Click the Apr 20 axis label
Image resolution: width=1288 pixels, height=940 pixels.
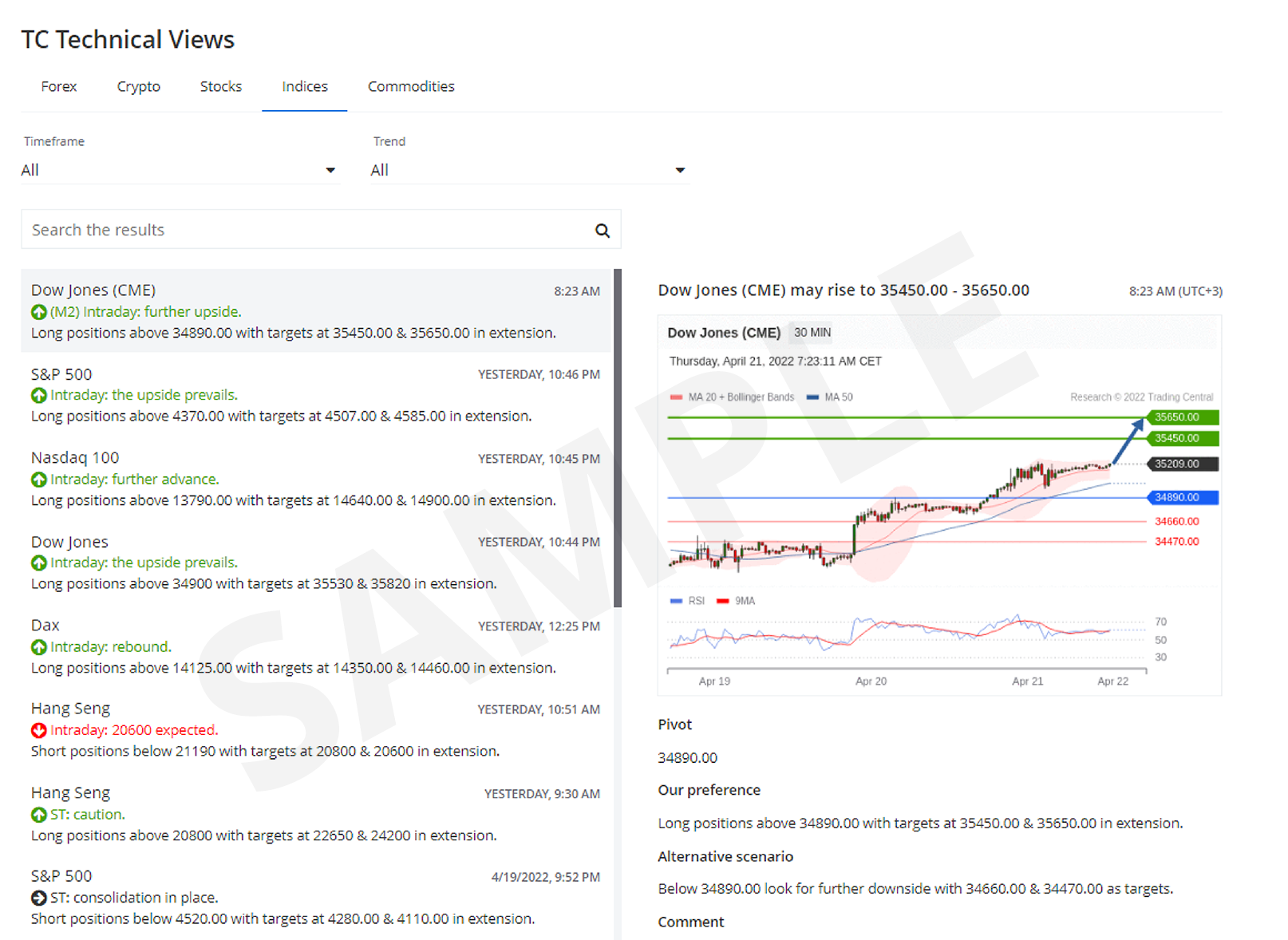871,681
